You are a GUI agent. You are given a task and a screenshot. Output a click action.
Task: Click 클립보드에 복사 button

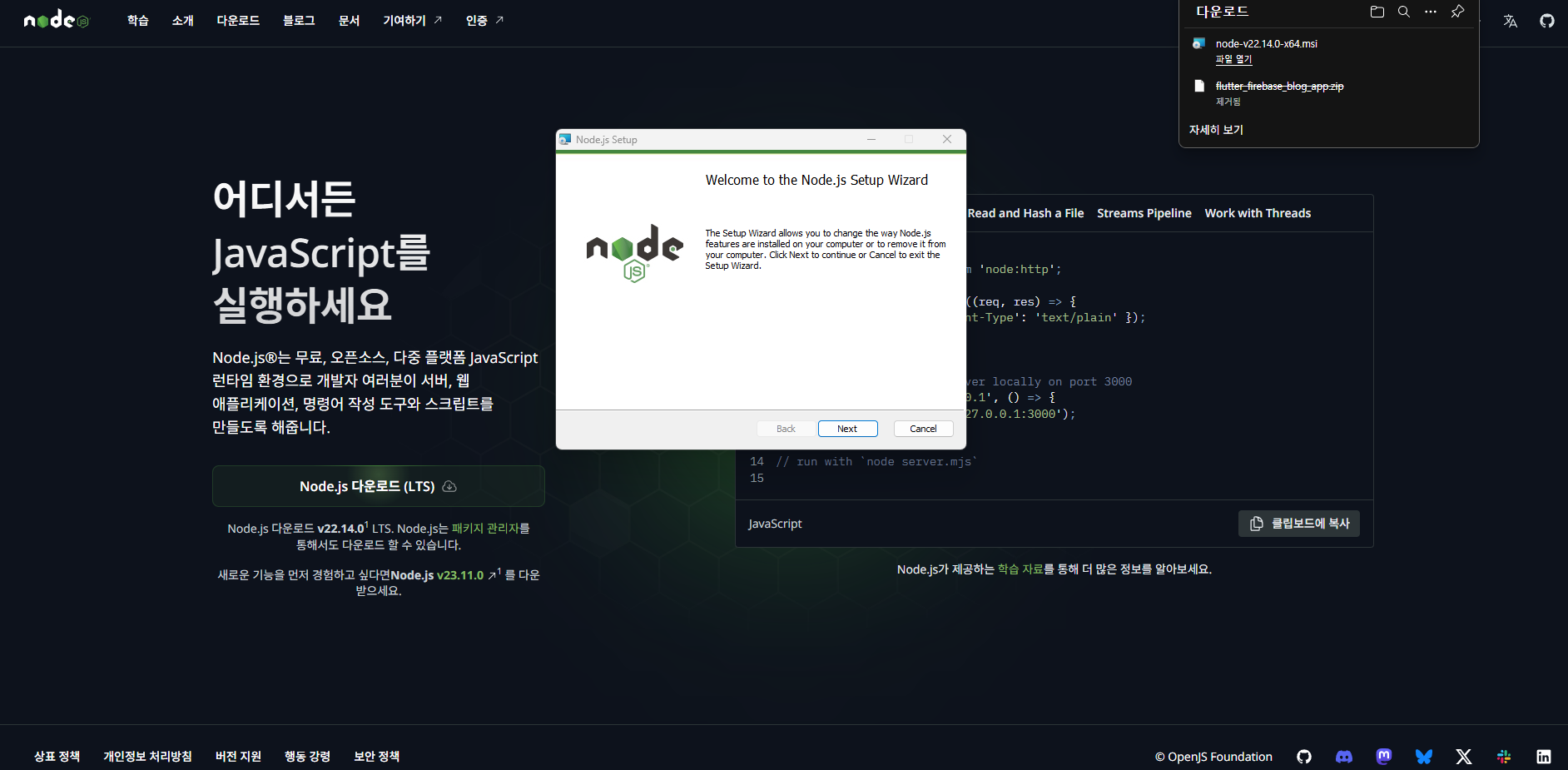tap(1299, 524)
